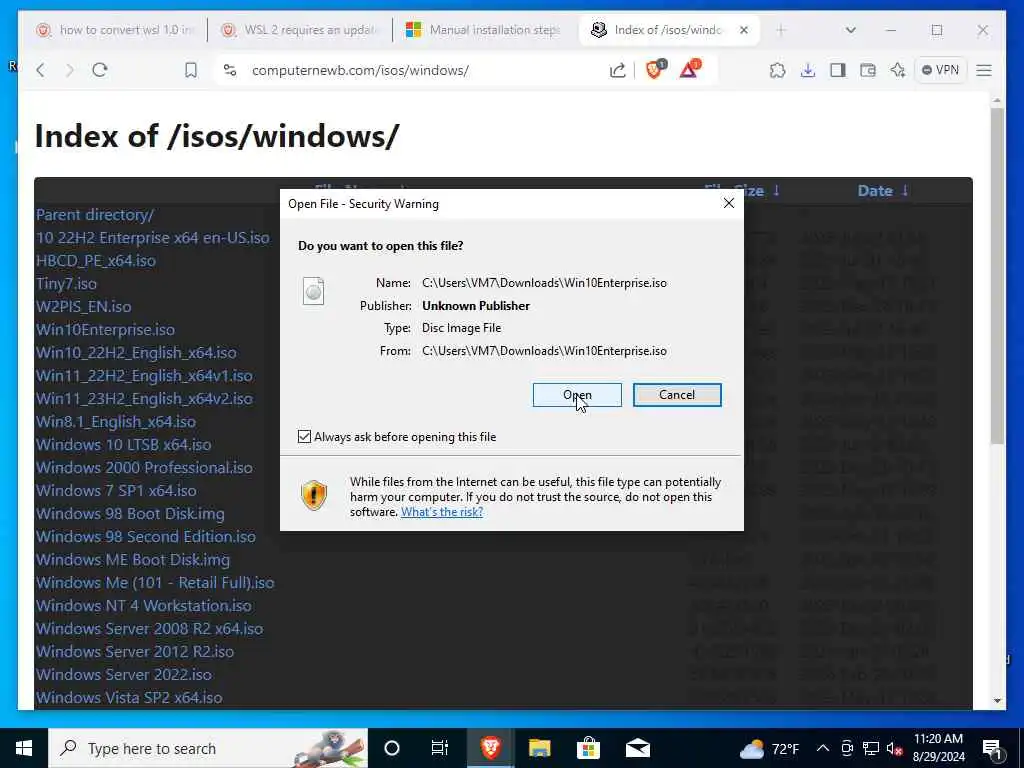Open the Parent directory/ link

point(95,215)
